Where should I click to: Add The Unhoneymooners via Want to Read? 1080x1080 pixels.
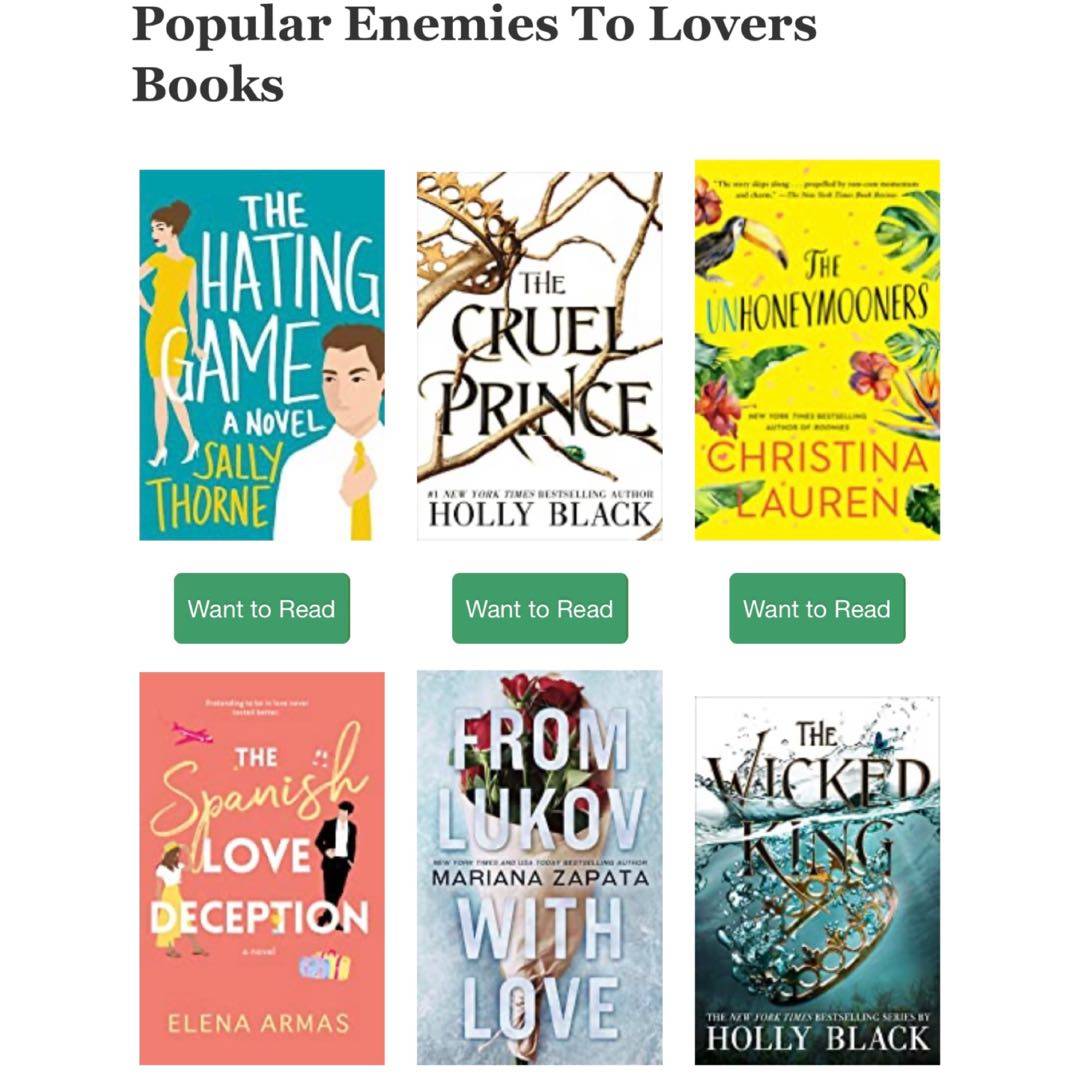817,608
